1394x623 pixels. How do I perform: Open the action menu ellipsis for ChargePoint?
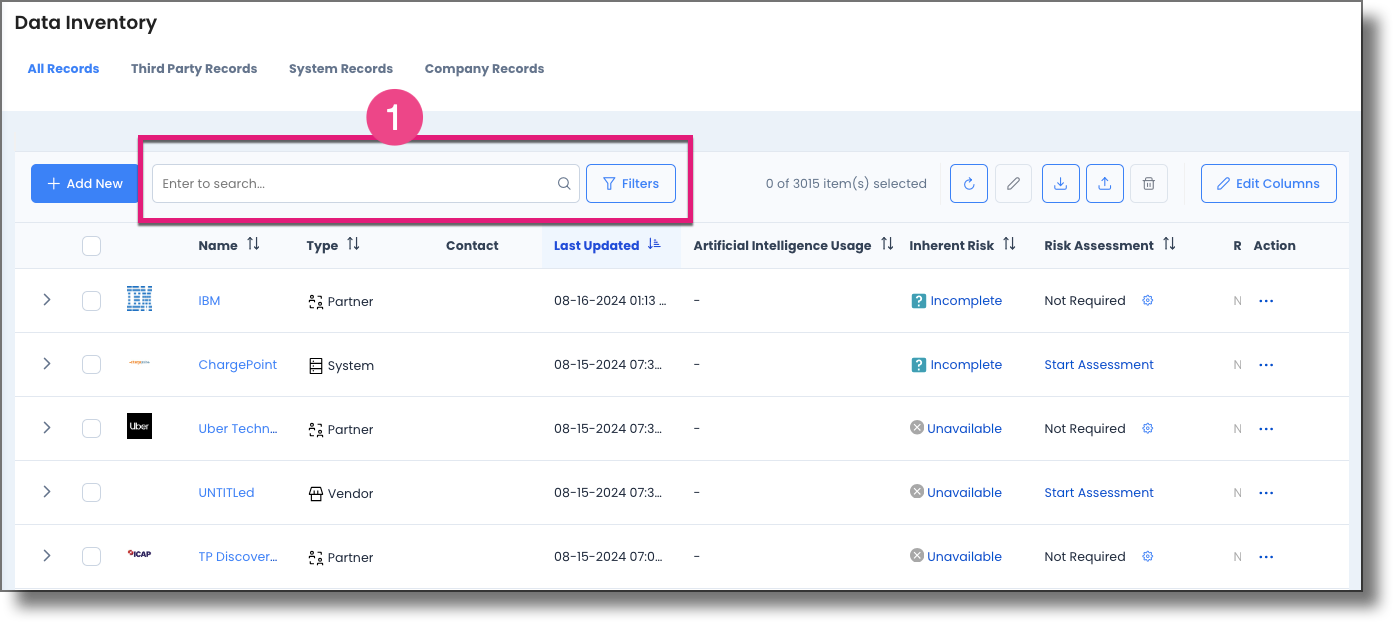1266,364
